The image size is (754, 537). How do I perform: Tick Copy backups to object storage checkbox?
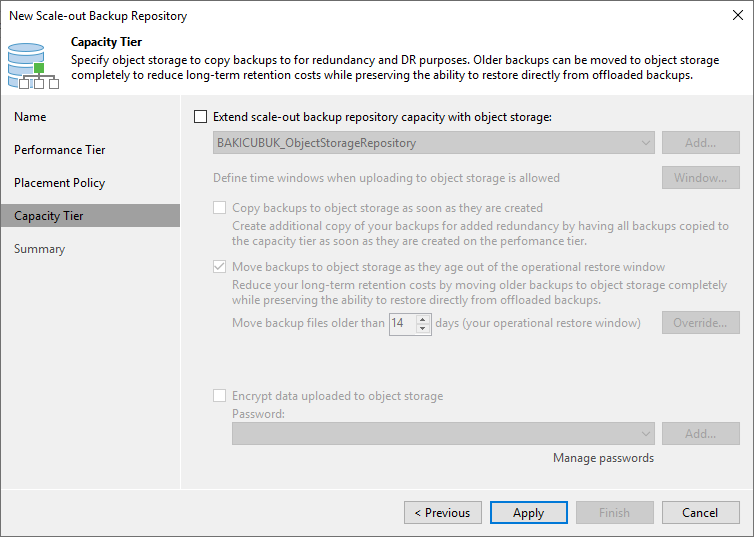click(219, 208)
